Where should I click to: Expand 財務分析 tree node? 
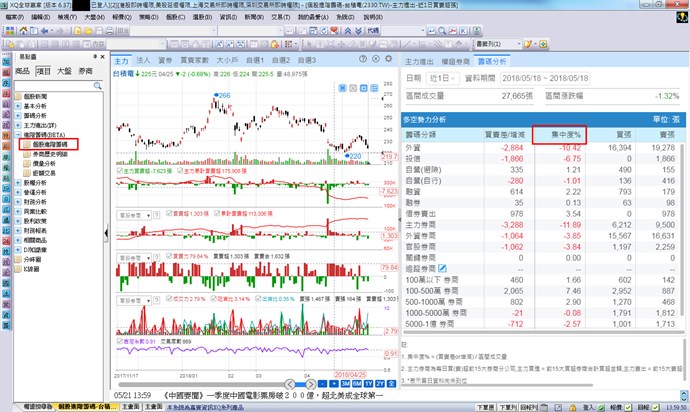click(18, 202)
